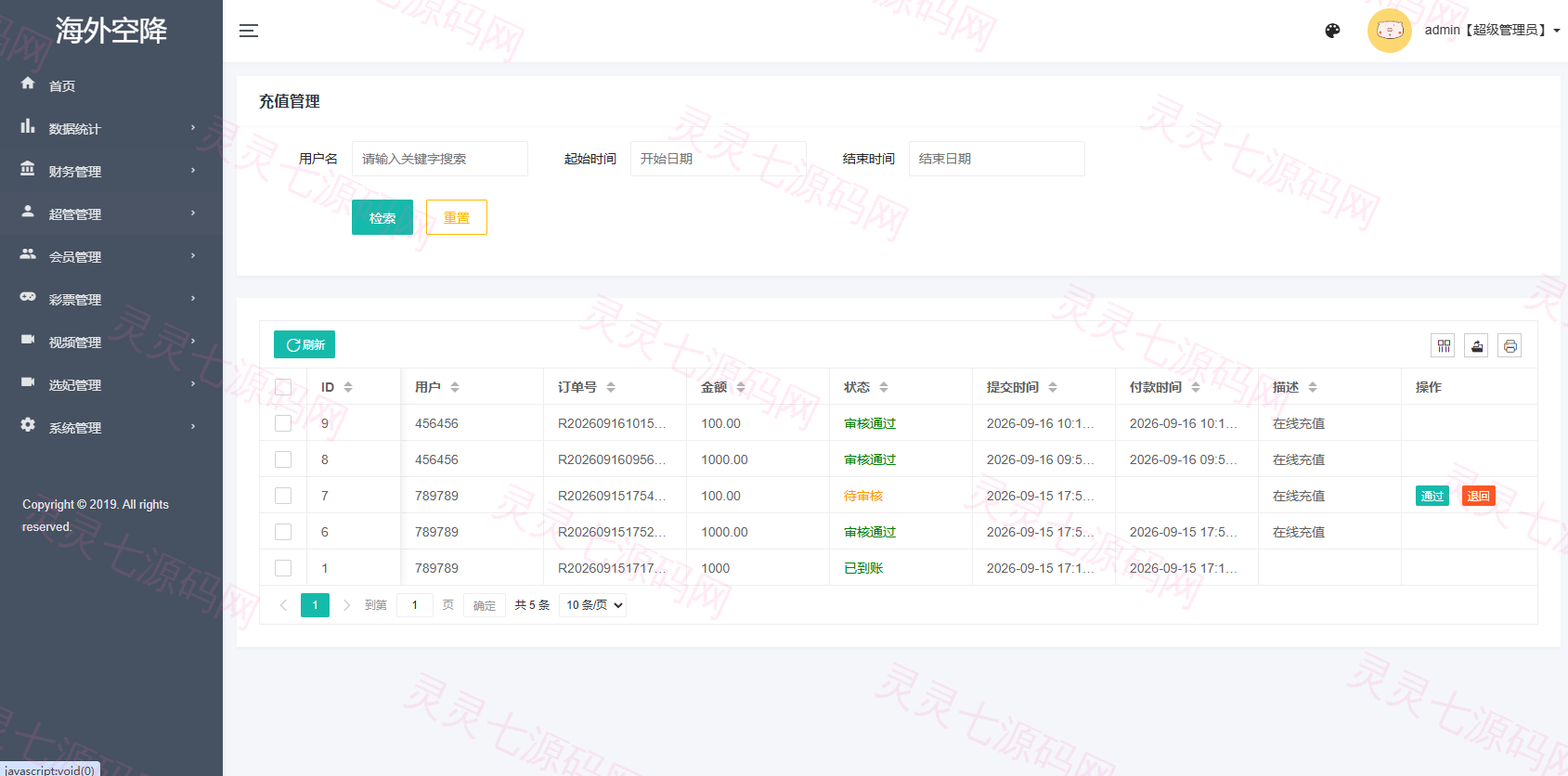The image size is (1568, 776).
Task: Click the 确定 page jump button
Action: coord(485,605)
